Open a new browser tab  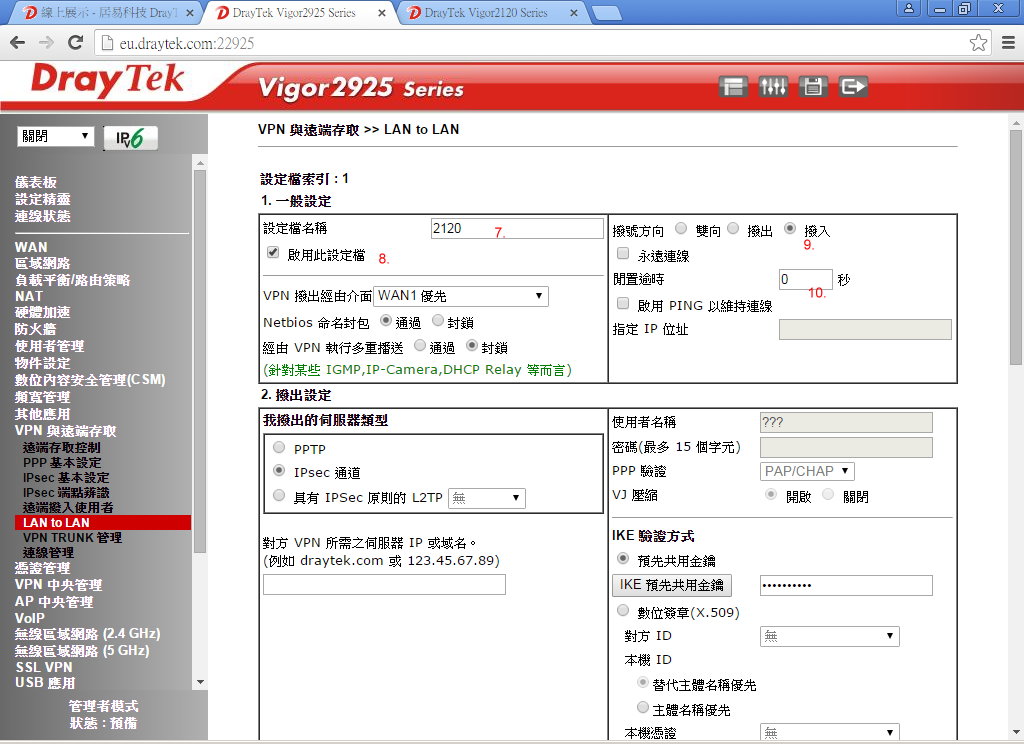pyautogui.click(x=606, y=13)
